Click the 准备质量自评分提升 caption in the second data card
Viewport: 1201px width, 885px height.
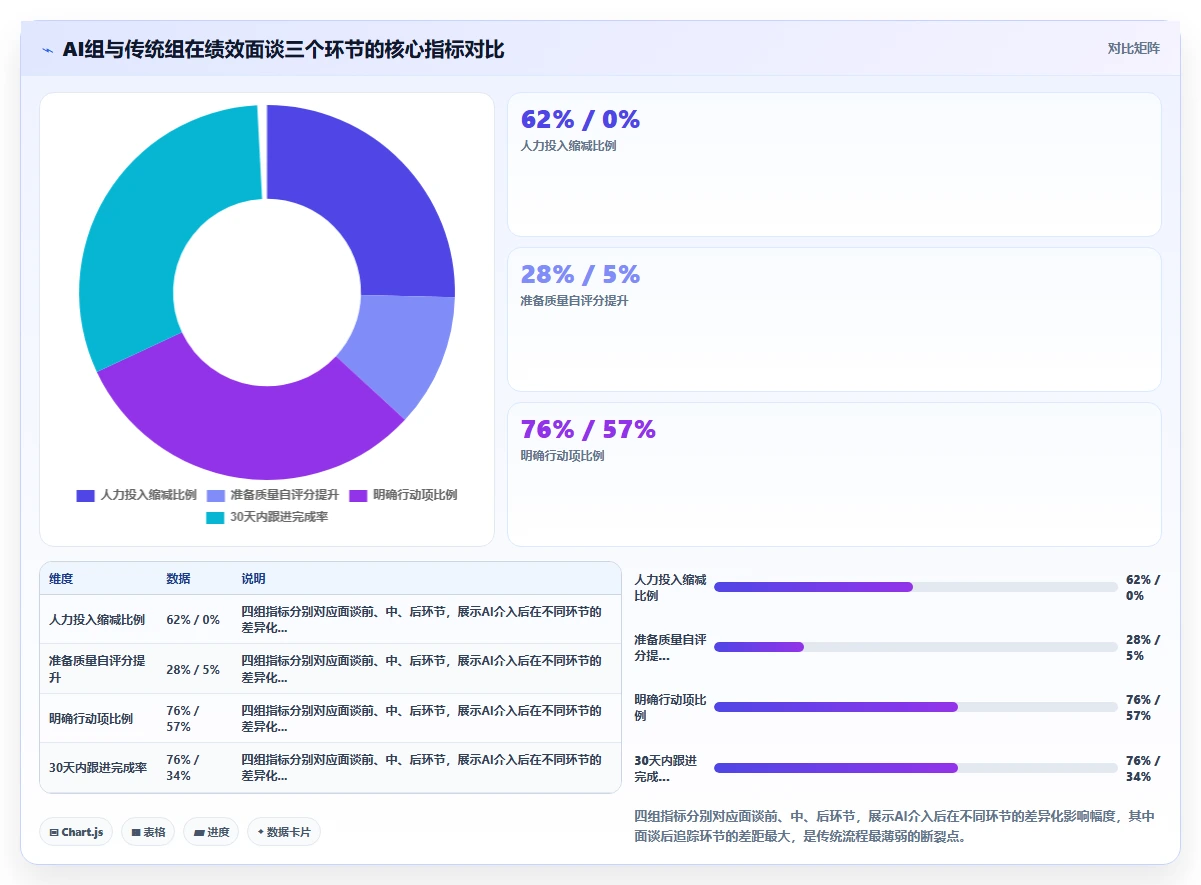(574, 301)
